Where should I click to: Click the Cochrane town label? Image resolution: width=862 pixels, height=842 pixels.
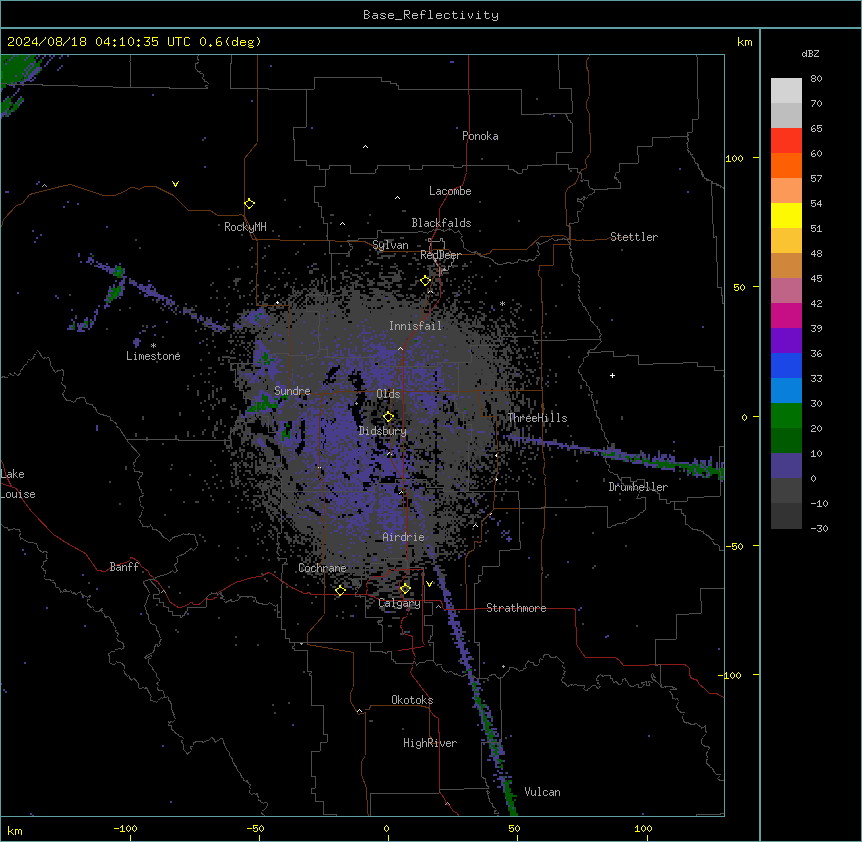pos(322,568)
